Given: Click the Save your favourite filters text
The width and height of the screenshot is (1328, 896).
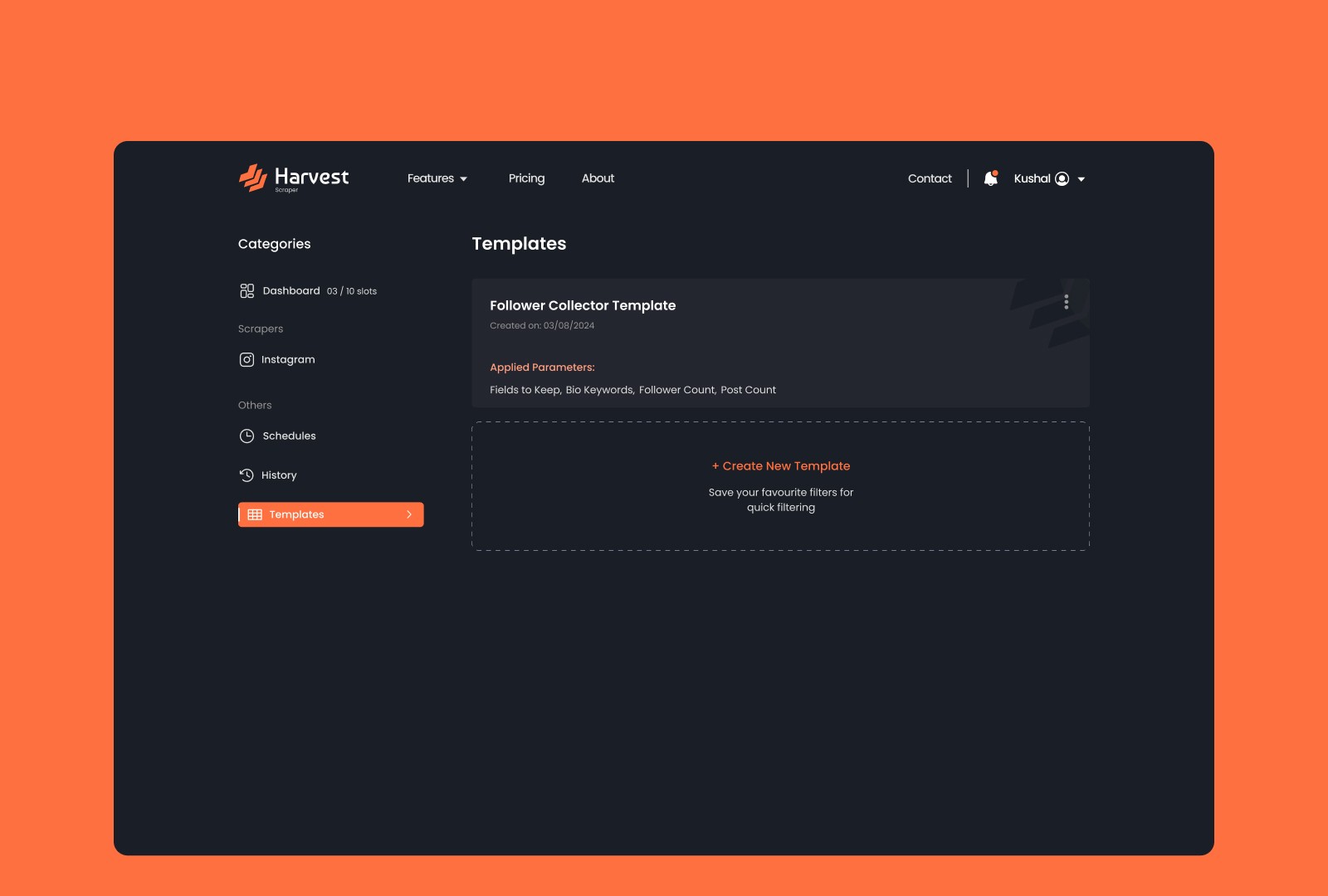Looking at the screenshot, I should pos(781,499).
